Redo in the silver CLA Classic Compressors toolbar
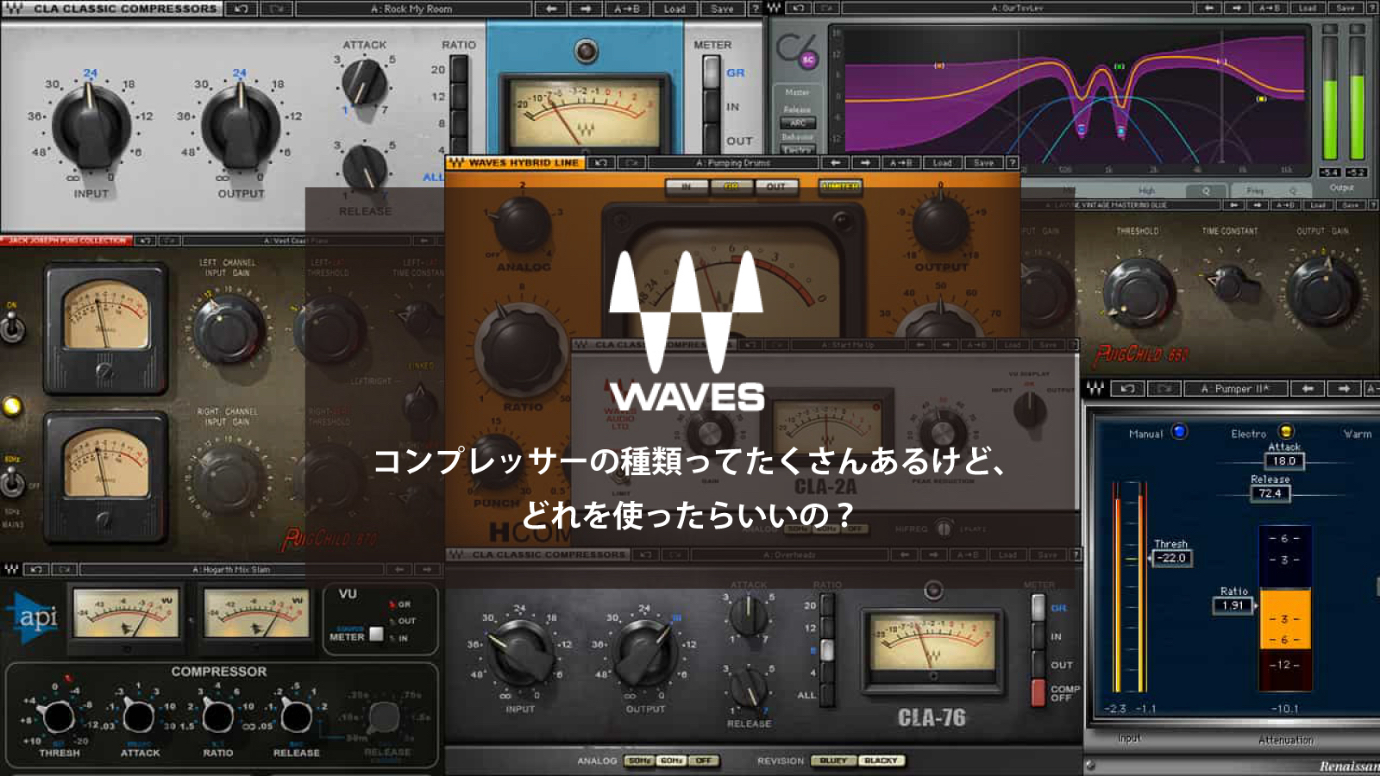This screenshot has width=1380, height=776. click(x=275, y=9)
